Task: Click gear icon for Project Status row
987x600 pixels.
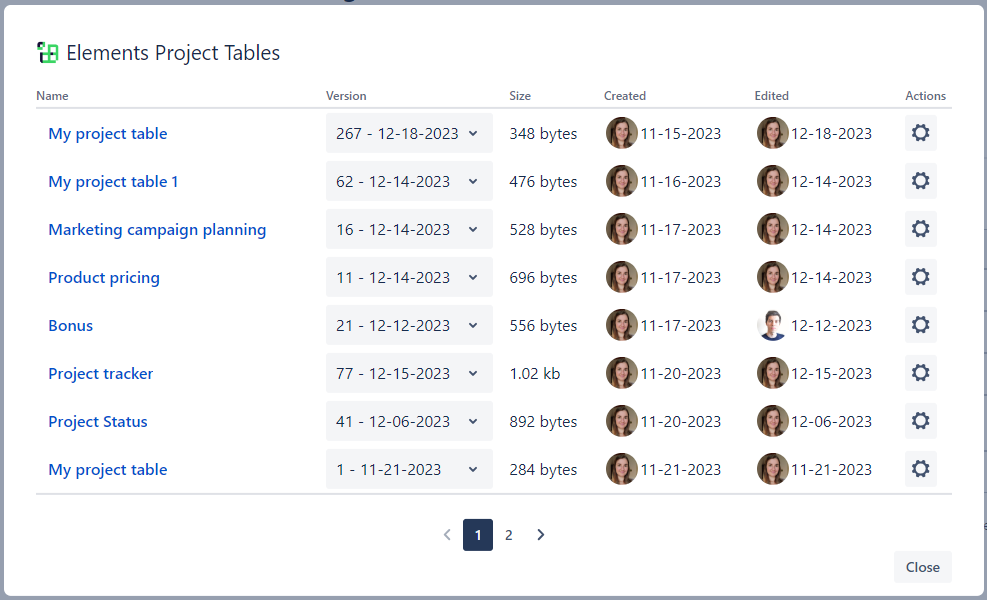Action: (x=920, y=421)
